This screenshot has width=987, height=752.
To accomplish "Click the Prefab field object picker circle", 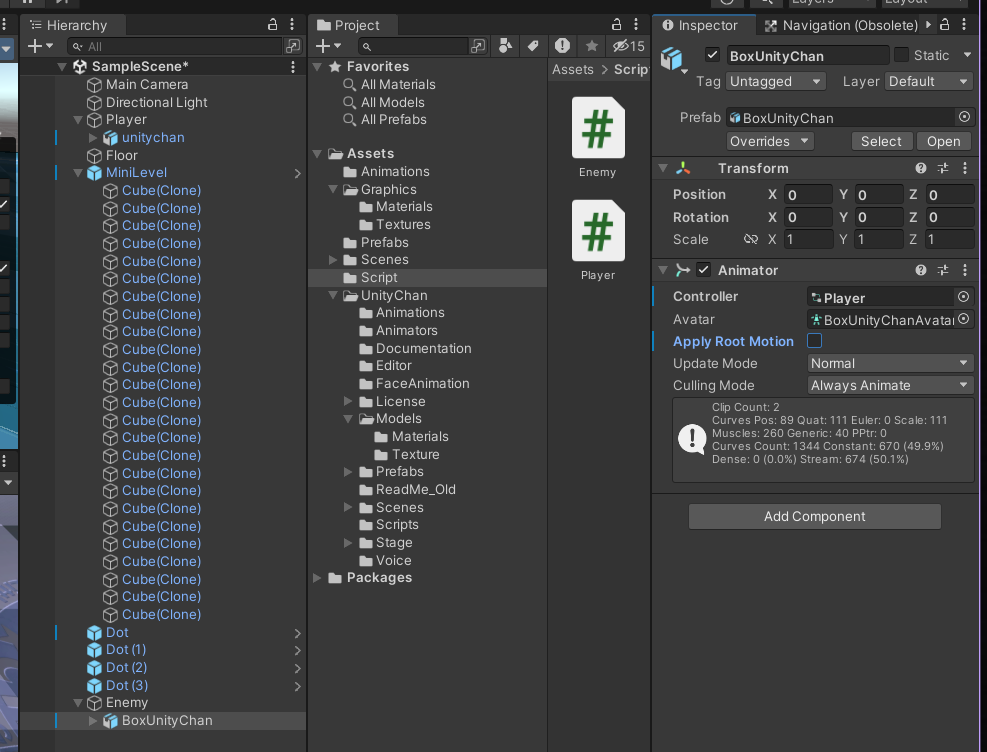I will tap(964, 117).
